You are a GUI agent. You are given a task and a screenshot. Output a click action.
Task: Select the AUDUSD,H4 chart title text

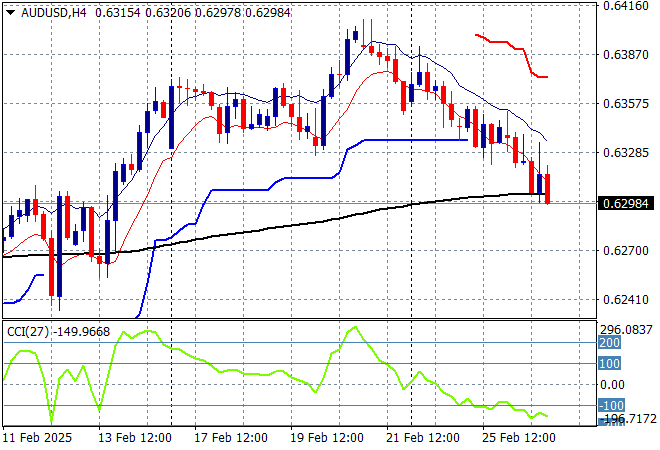(54, 13)
